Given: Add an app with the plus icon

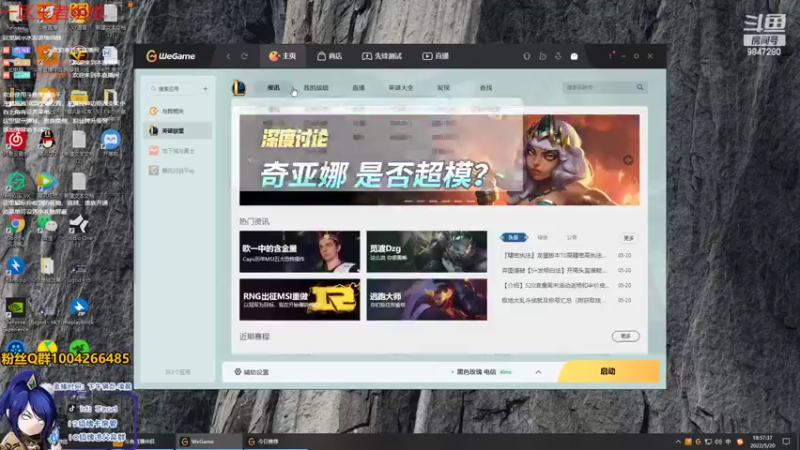Looking at the screenshot, I should tap(205, 89).
